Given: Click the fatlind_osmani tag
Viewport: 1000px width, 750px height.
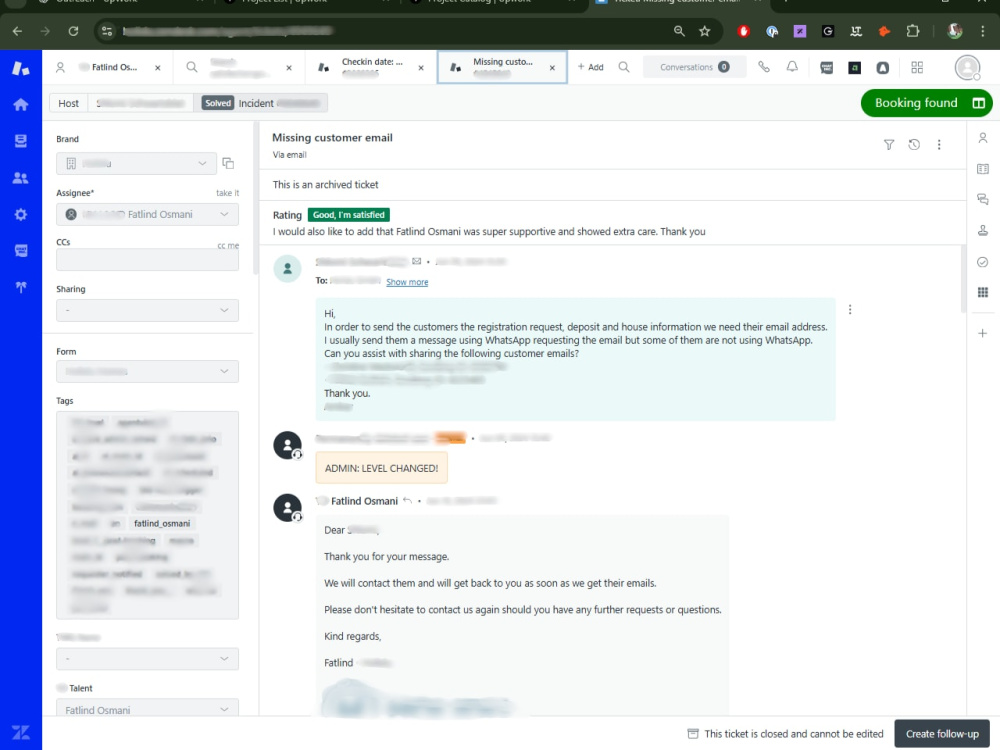Looking at the screenshot, I should coord(162,524).
